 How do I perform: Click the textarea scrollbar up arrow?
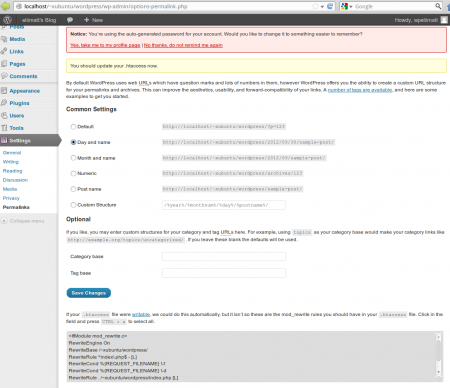click(x=439, y=337)
